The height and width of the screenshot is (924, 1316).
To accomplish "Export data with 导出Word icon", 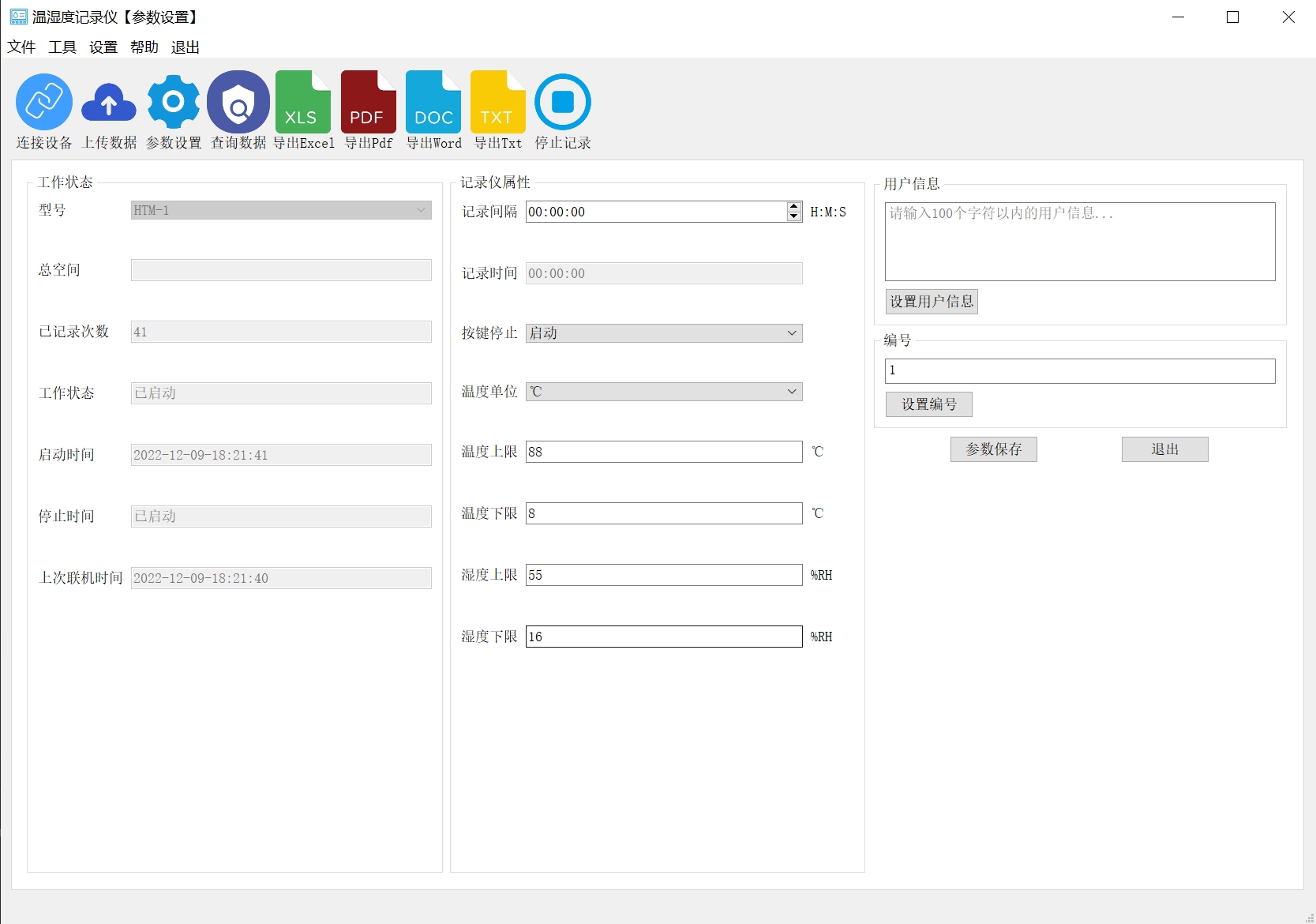I will click(x=433, y=102).
